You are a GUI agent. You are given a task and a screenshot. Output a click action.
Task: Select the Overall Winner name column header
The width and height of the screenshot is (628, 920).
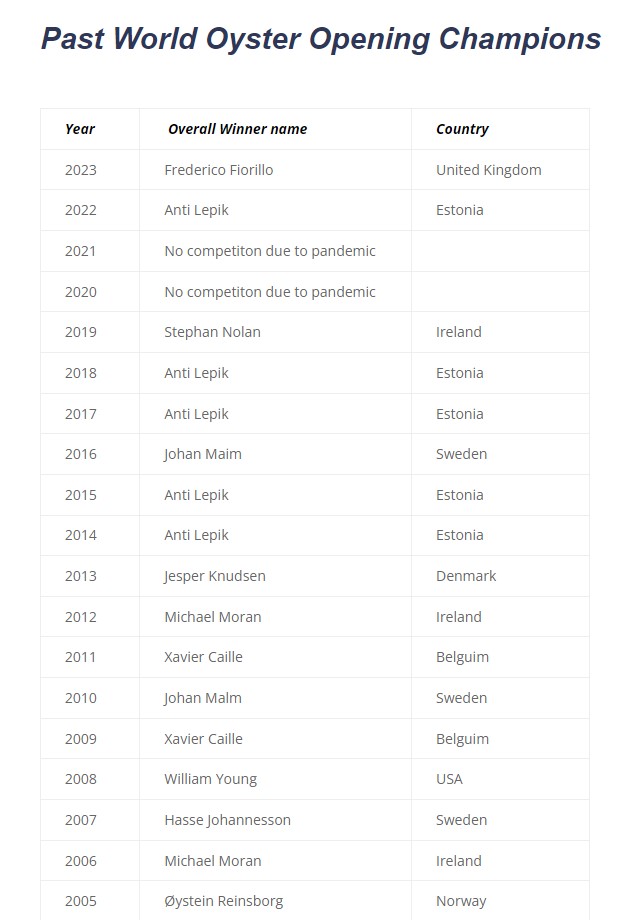coord(238,129)
